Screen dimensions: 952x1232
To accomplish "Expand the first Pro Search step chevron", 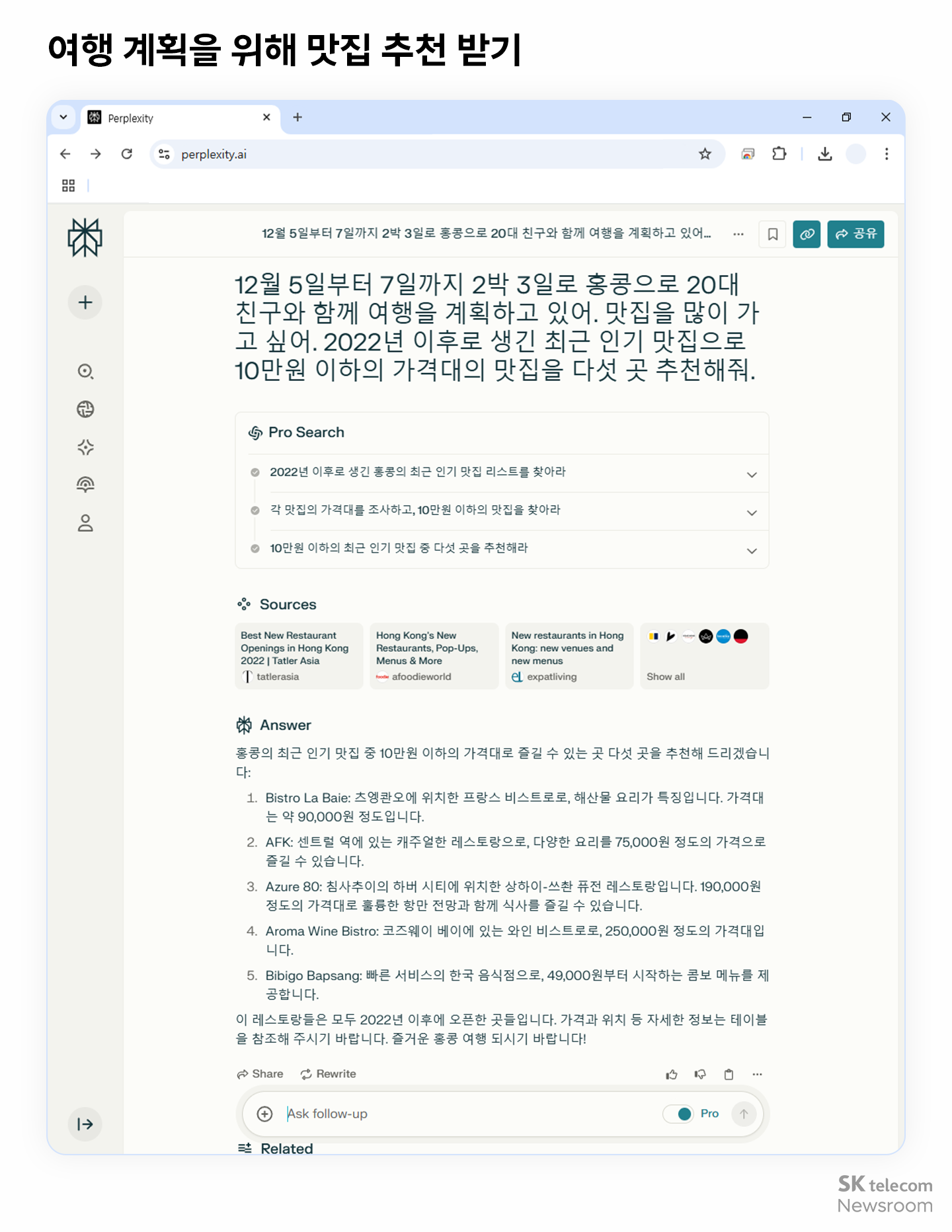I will point(752,475).
